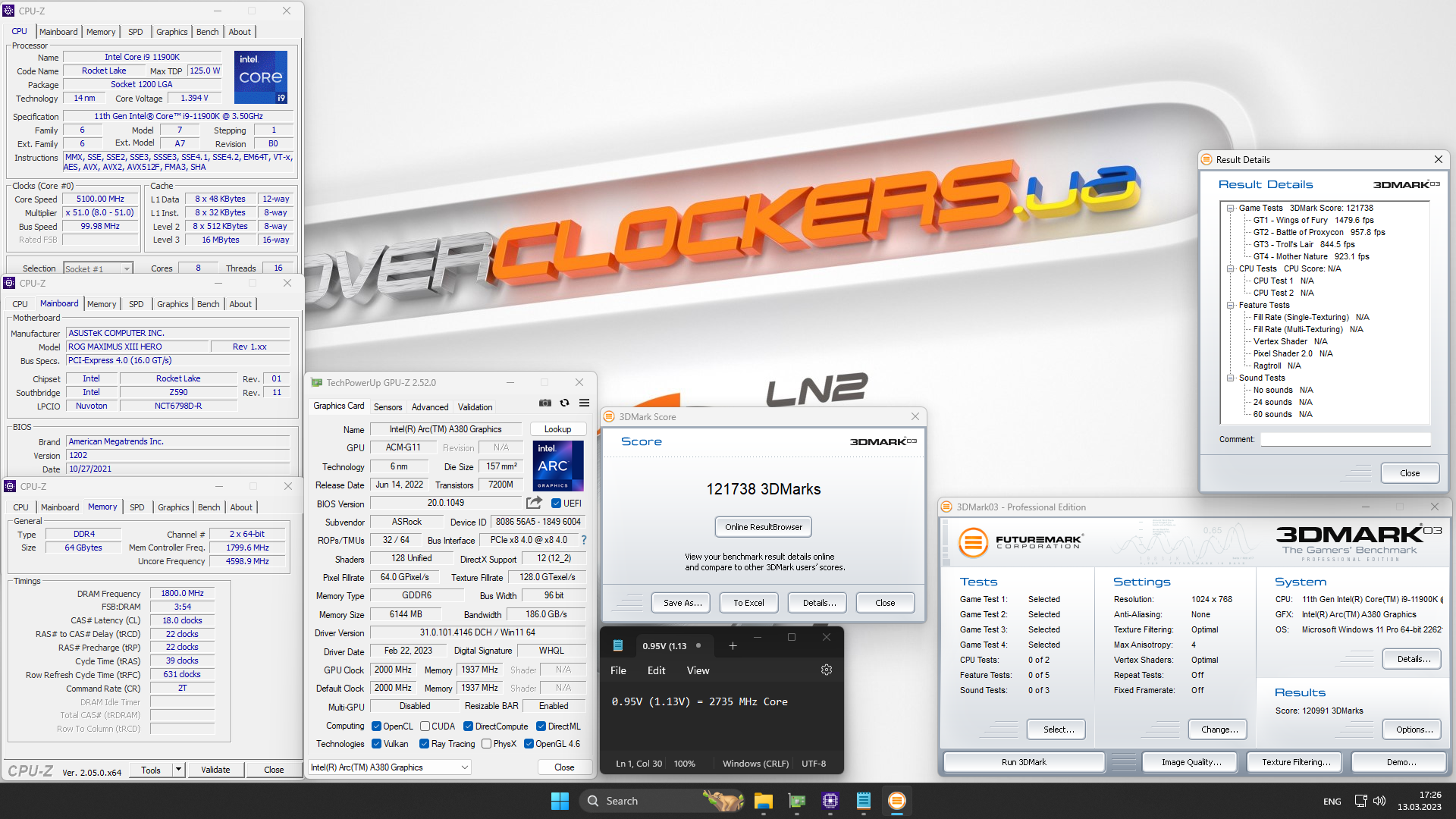
Task: Toggle CUDA checkbox
Action: point(425,726)
